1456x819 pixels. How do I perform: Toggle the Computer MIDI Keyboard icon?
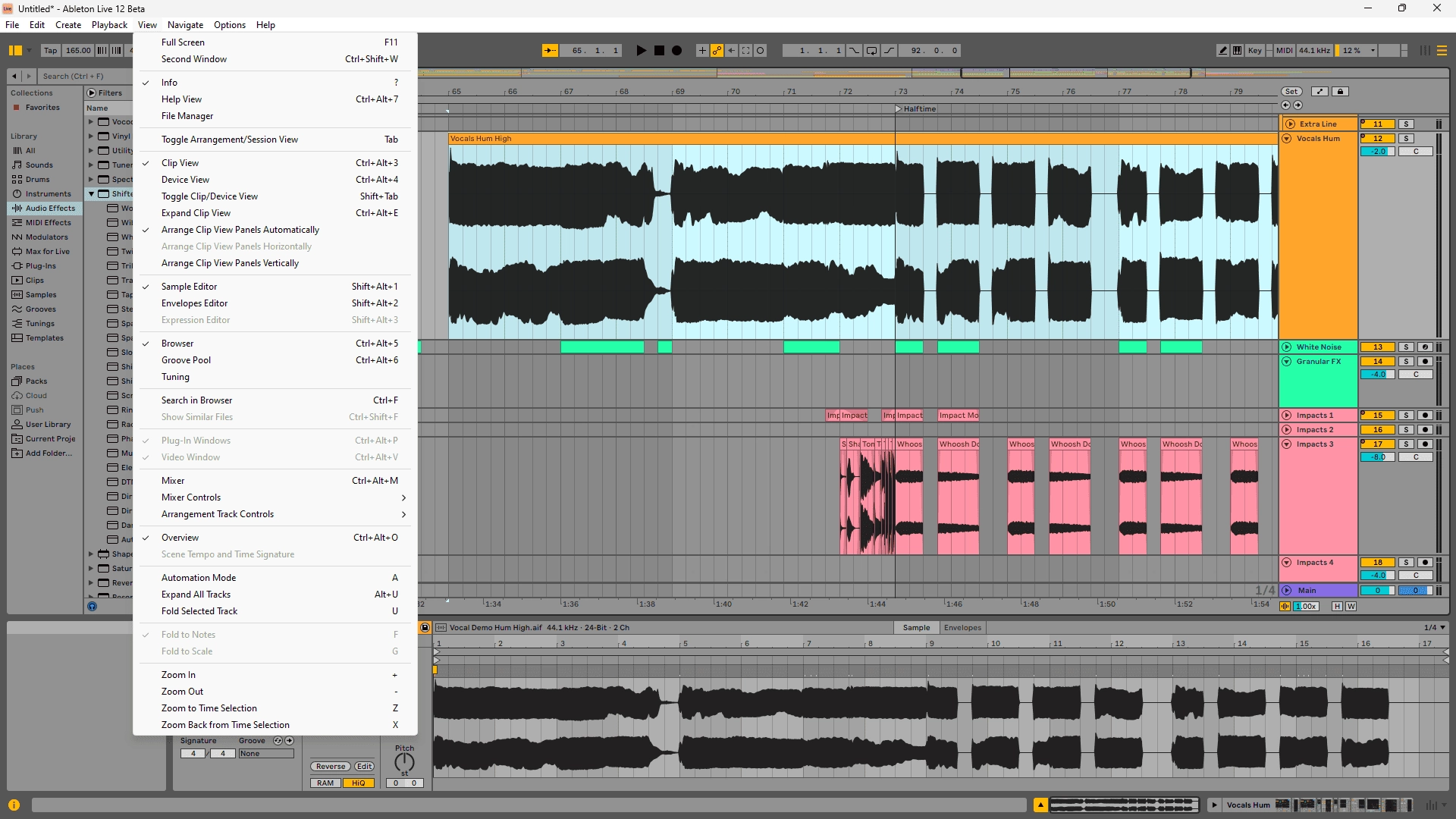(1238, 51)
